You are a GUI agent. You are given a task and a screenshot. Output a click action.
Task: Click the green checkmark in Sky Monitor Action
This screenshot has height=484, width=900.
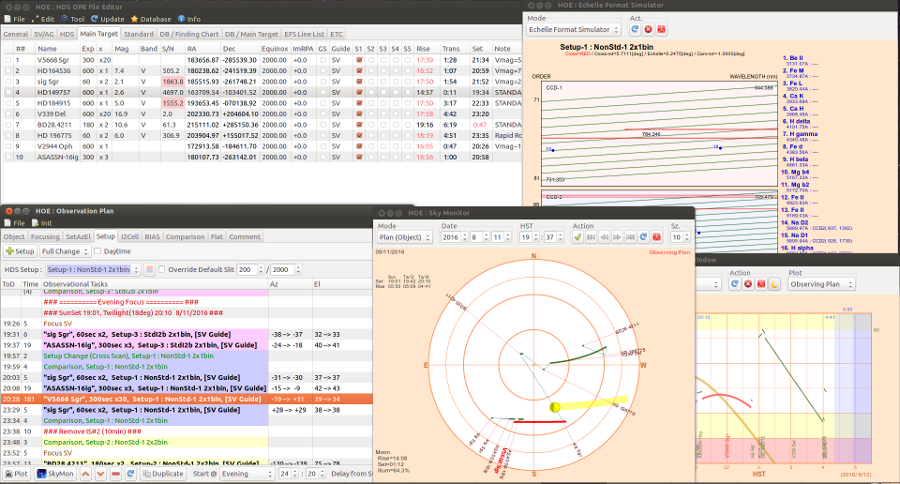(578, 238)
